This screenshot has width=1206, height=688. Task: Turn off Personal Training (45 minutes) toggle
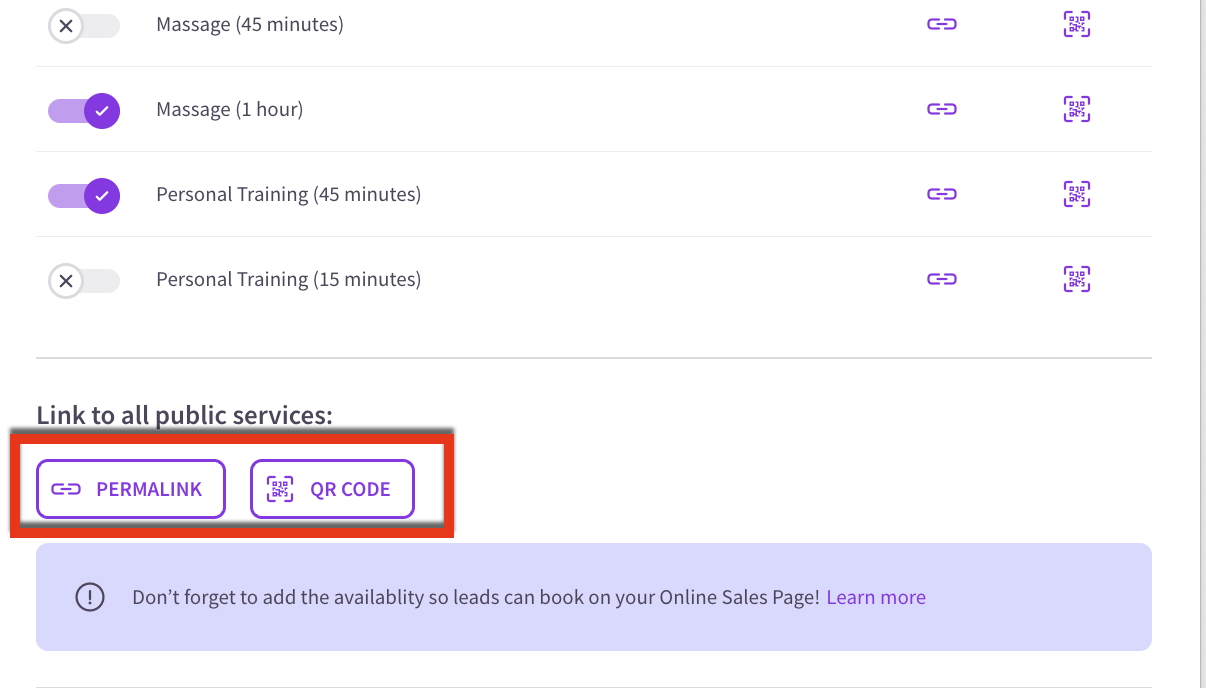84,195
